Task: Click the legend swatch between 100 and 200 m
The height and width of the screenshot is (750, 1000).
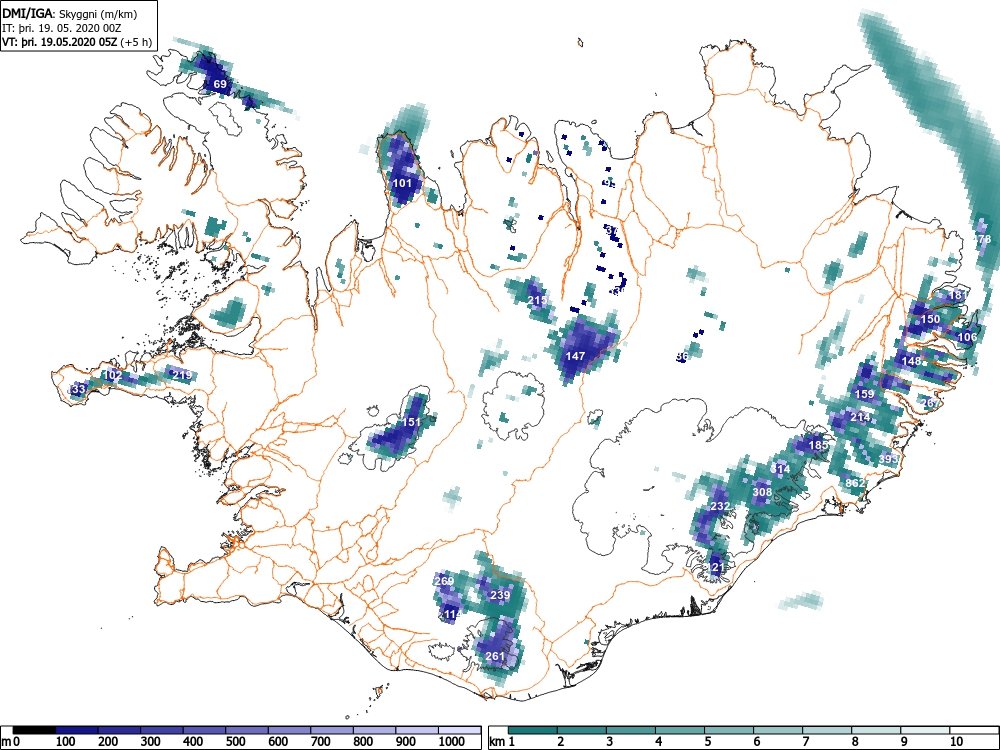Action: click(77, 729)
